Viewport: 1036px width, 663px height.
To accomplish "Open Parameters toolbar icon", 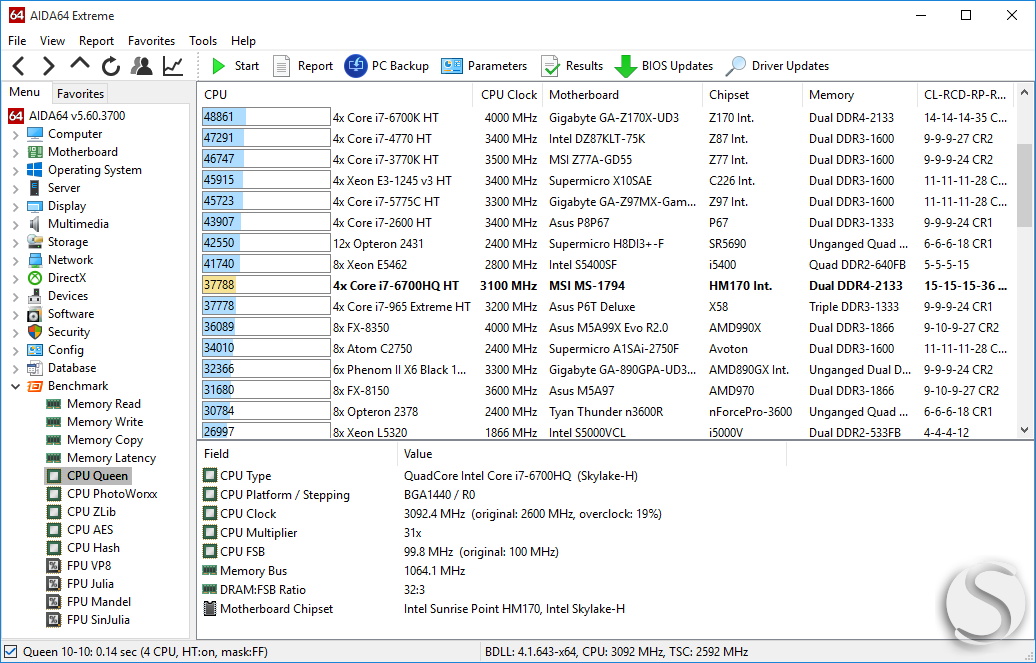I will click(x=452, y=66).
